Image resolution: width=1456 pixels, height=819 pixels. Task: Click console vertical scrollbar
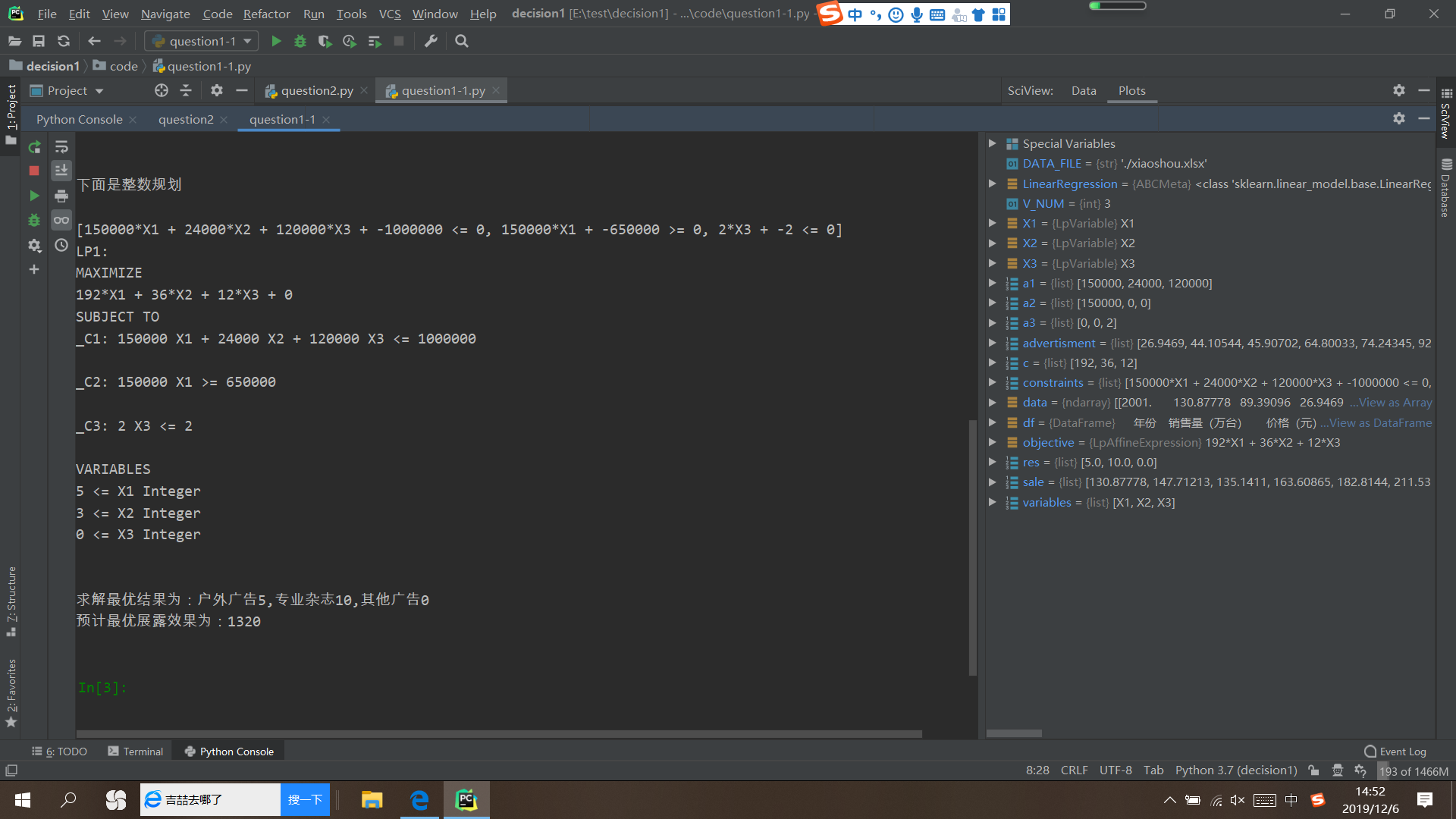(973, 546)
